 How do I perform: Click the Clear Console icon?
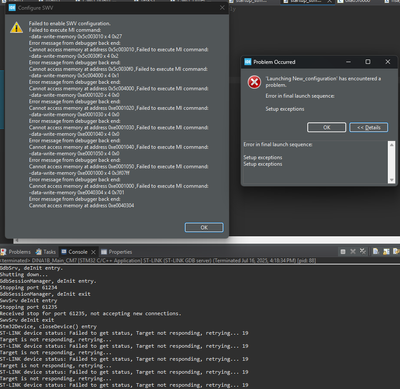(x=376, y=252)
